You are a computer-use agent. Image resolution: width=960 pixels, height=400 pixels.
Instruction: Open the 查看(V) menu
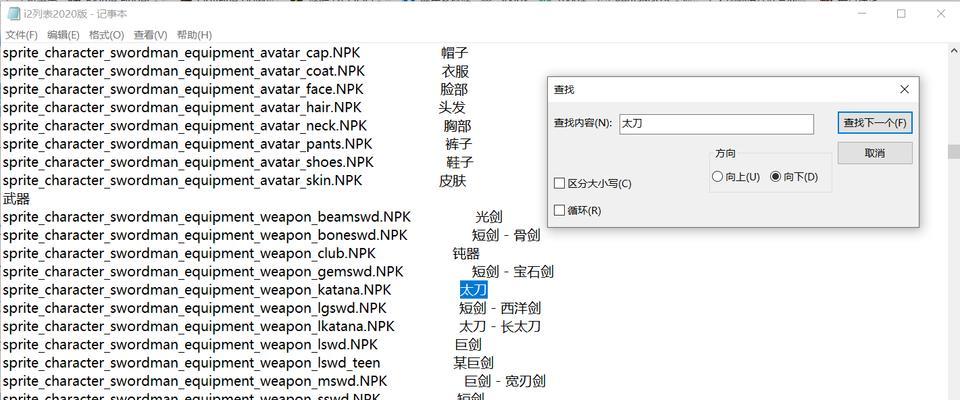coord(151,35)
